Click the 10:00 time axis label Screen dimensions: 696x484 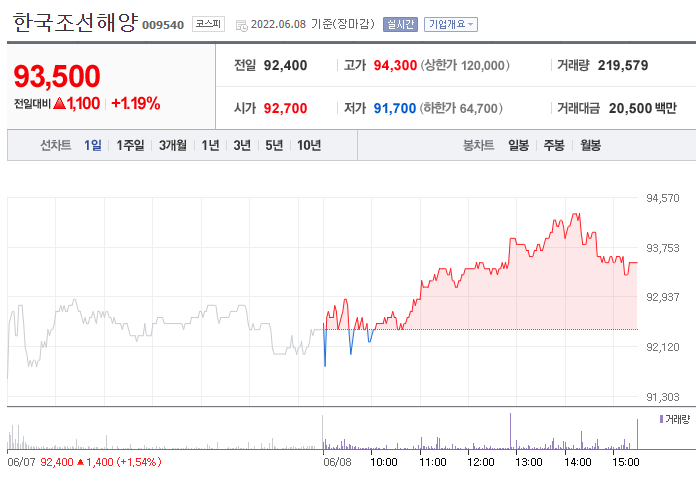[384, 462]
